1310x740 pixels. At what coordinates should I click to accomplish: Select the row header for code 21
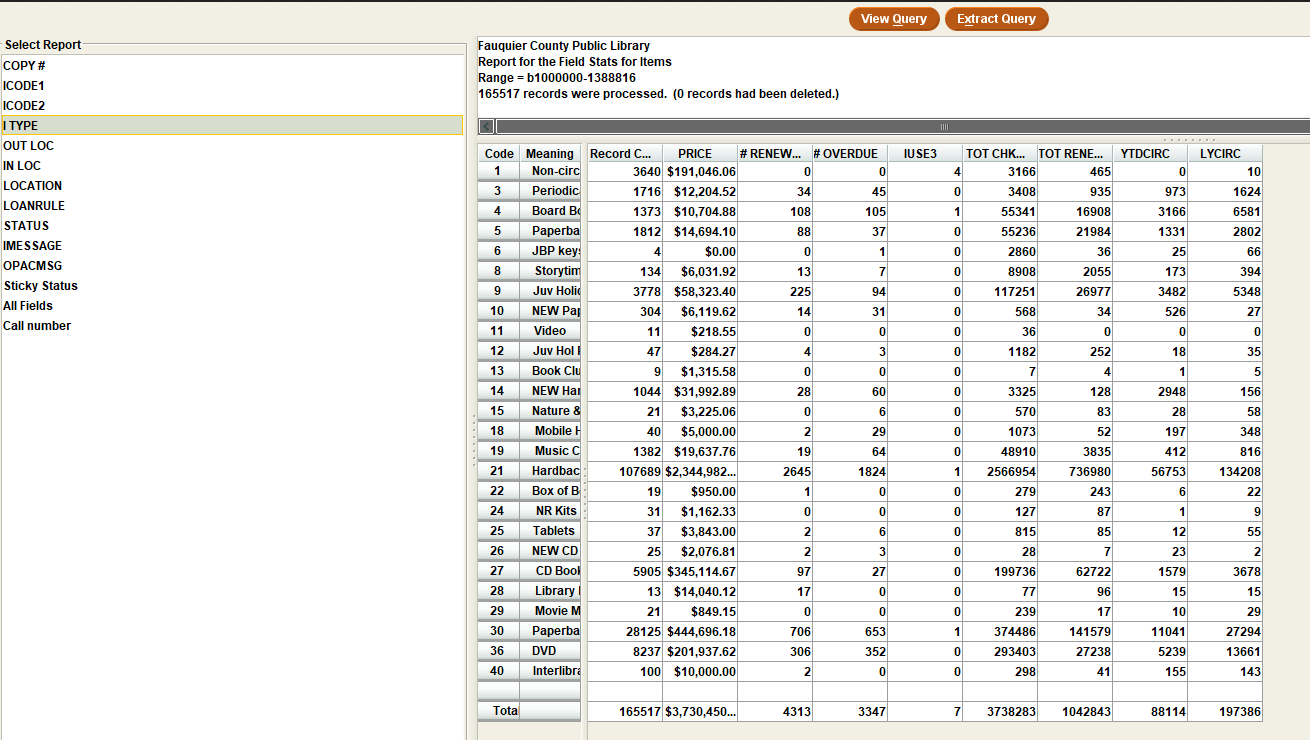click(x=498, y=471)
